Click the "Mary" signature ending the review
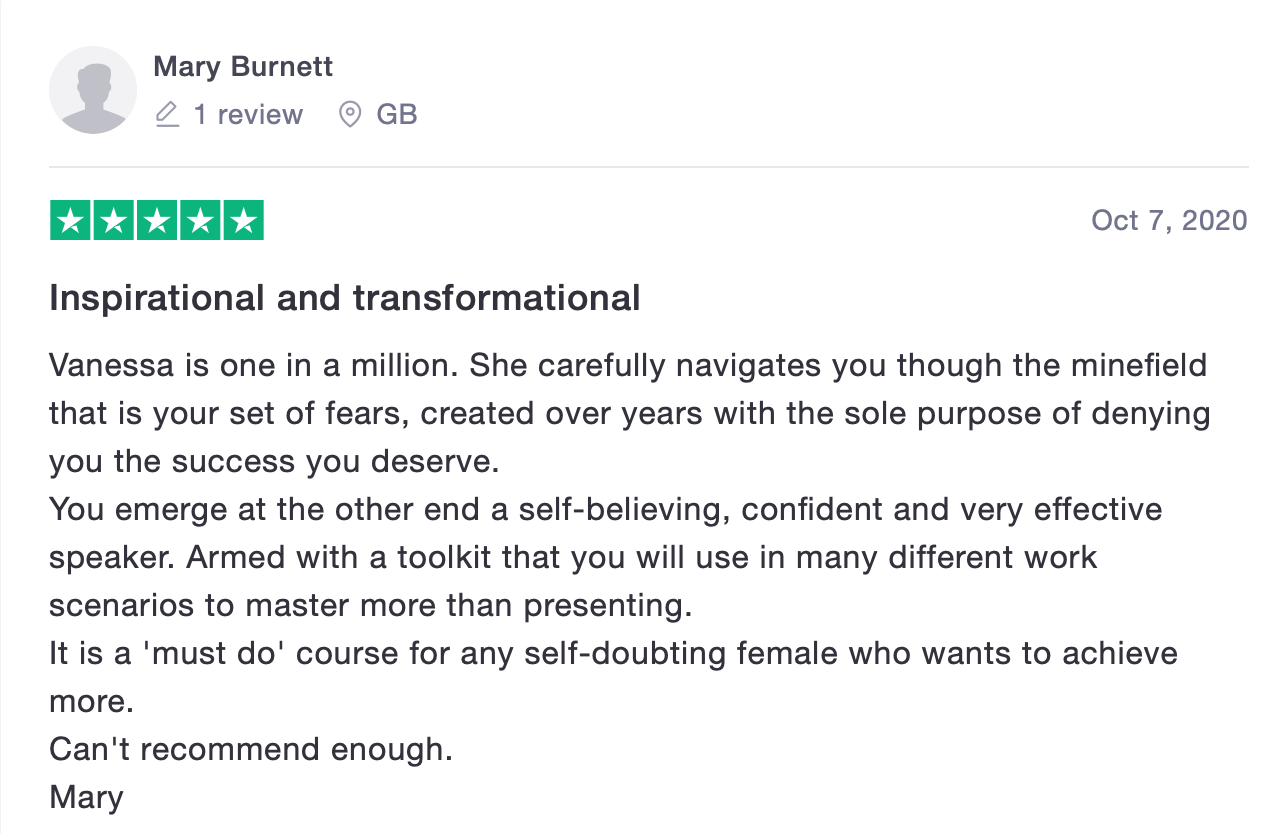Screen dimensions: 1272x834 point(86,797)
